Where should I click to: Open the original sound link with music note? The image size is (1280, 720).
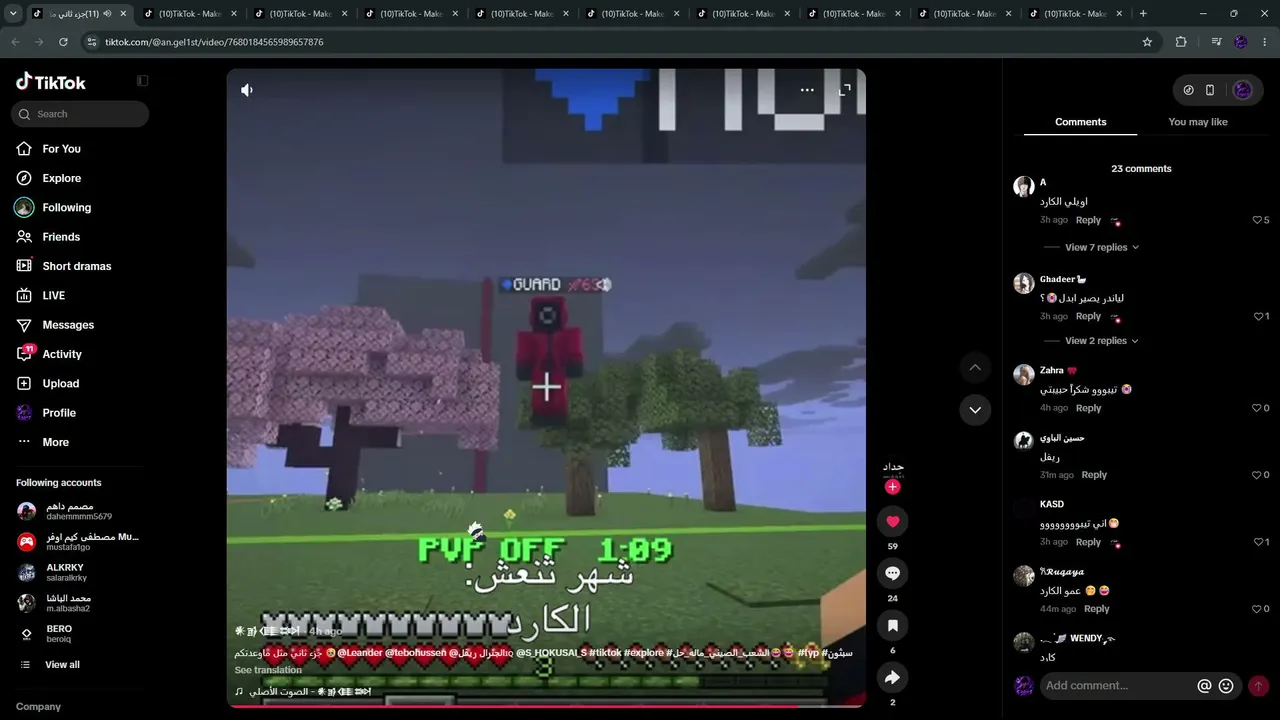303,692
